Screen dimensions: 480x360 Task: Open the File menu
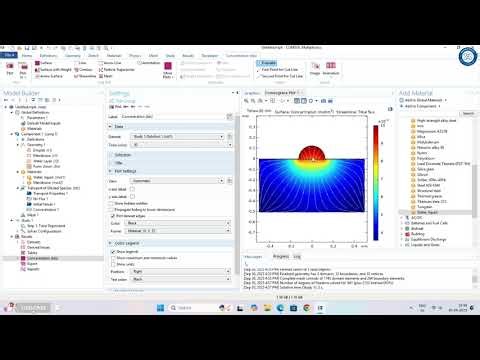(x=8, y=55)
